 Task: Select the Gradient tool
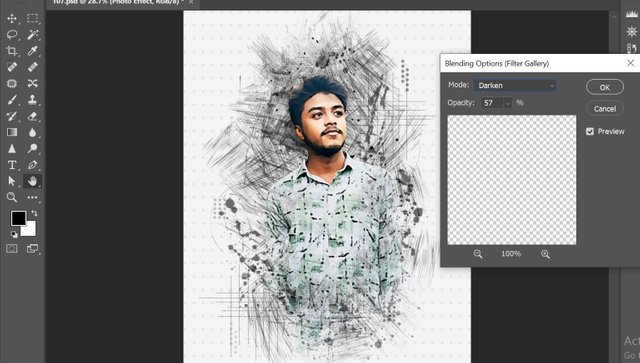pos(12,132)
